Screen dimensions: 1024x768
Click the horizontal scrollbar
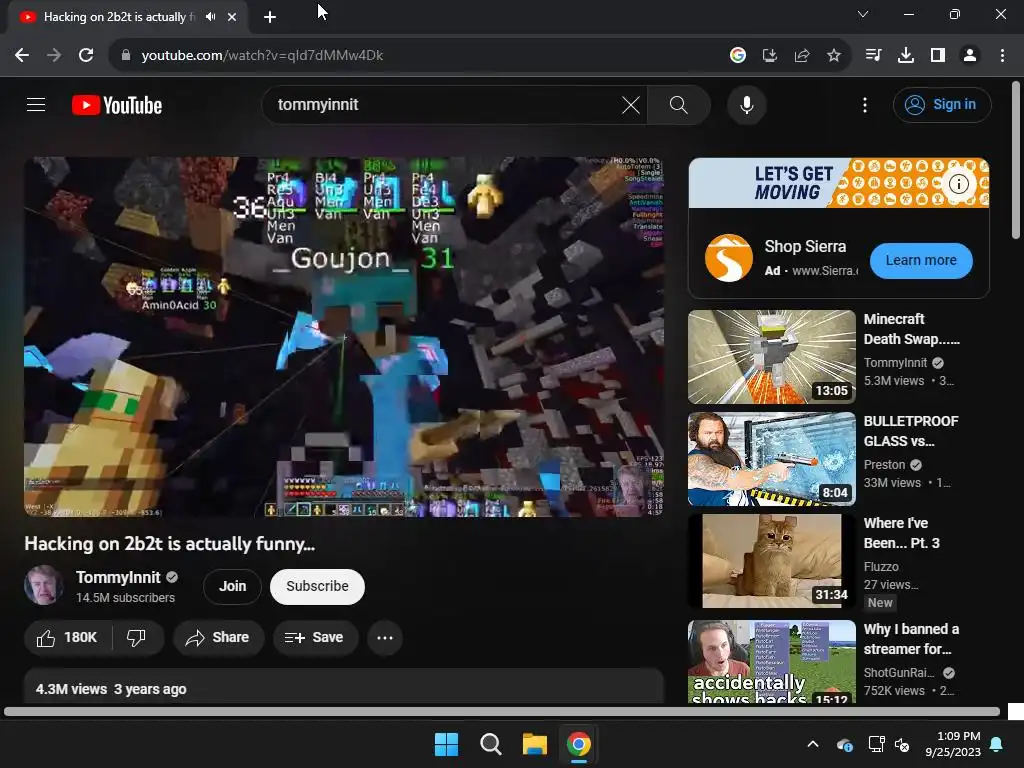pos(502,711)
